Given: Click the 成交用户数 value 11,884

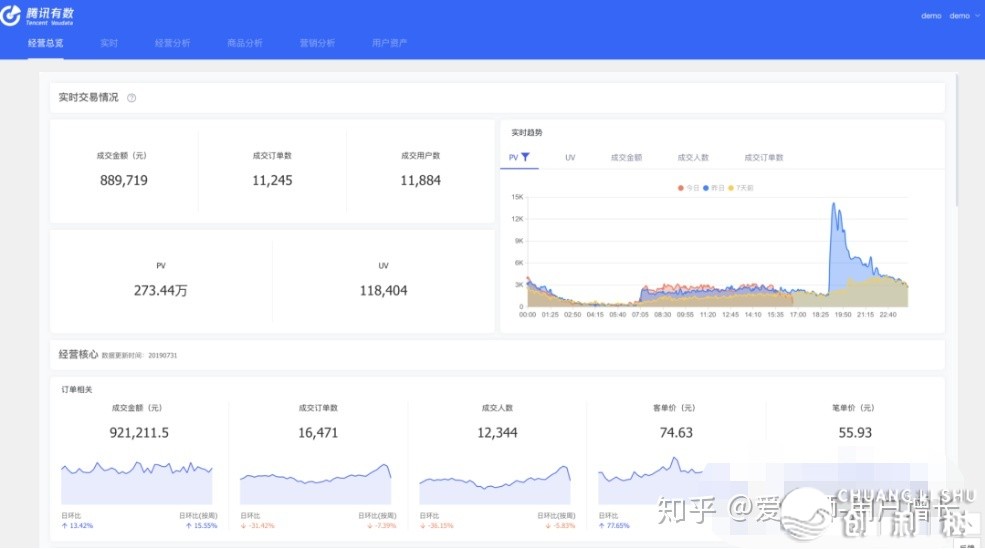Looking at the screenshot, I should click(420, 180).
